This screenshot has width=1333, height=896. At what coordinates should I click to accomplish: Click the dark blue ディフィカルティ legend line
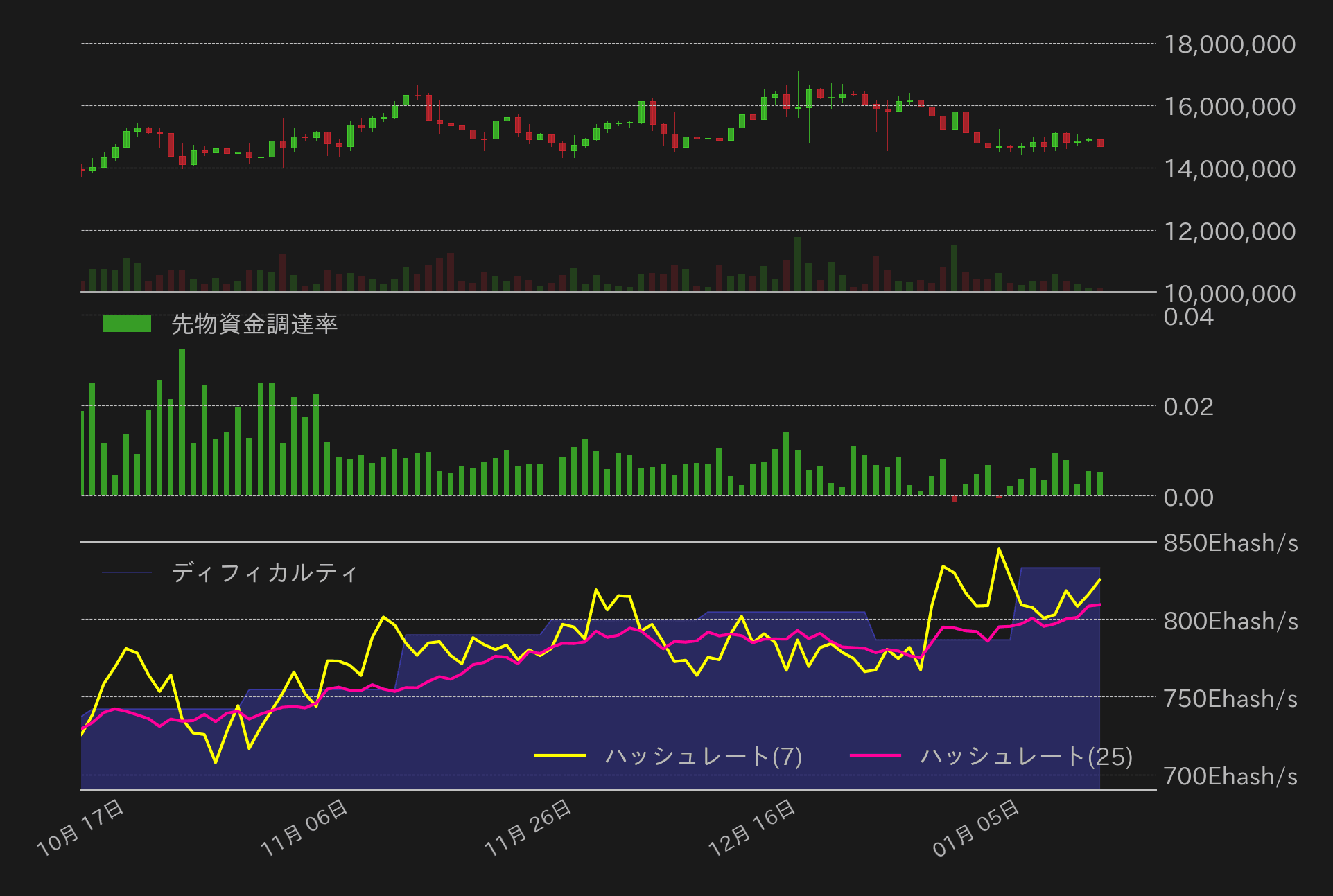coord(126,573)
